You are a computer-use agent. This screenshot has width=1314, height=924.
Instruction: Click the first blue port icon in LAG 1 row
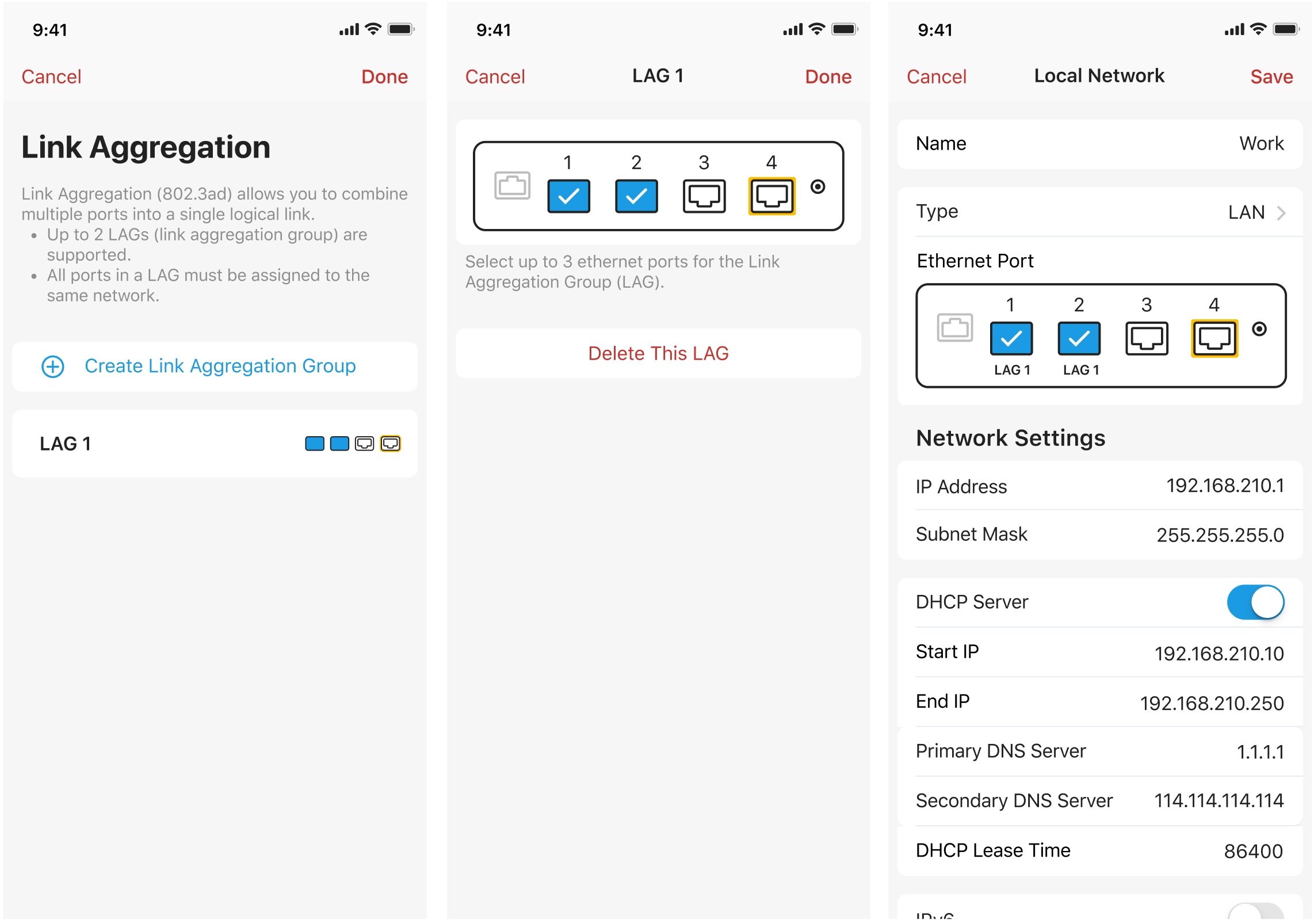point(314,444)
